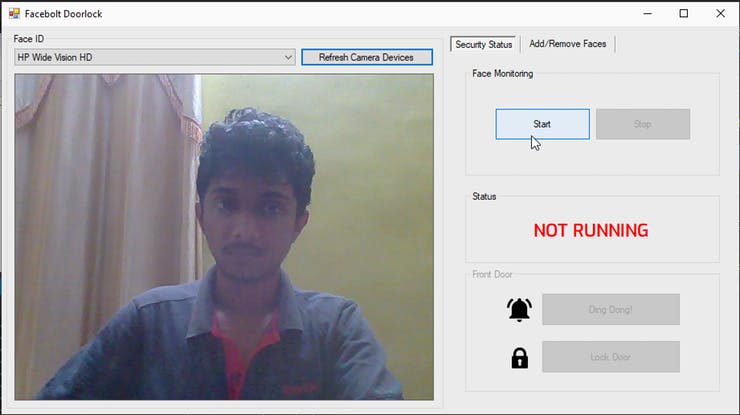Image resolution: width=740 pixels, height=415 pixels.
Task: Click the Face Monitoring group label
Action: click(x=503, y=74)
